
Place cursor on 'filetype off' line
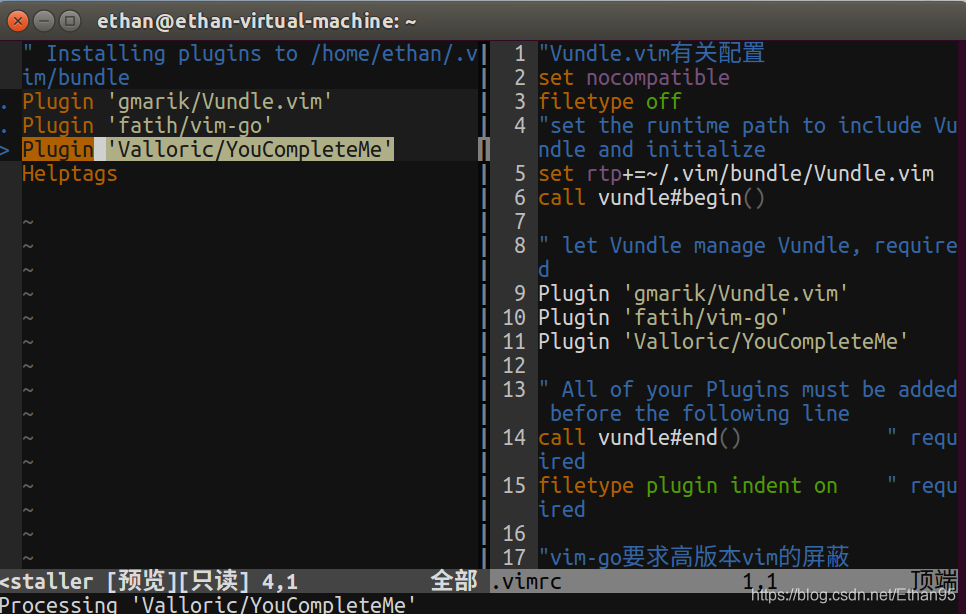click(610, 102)
